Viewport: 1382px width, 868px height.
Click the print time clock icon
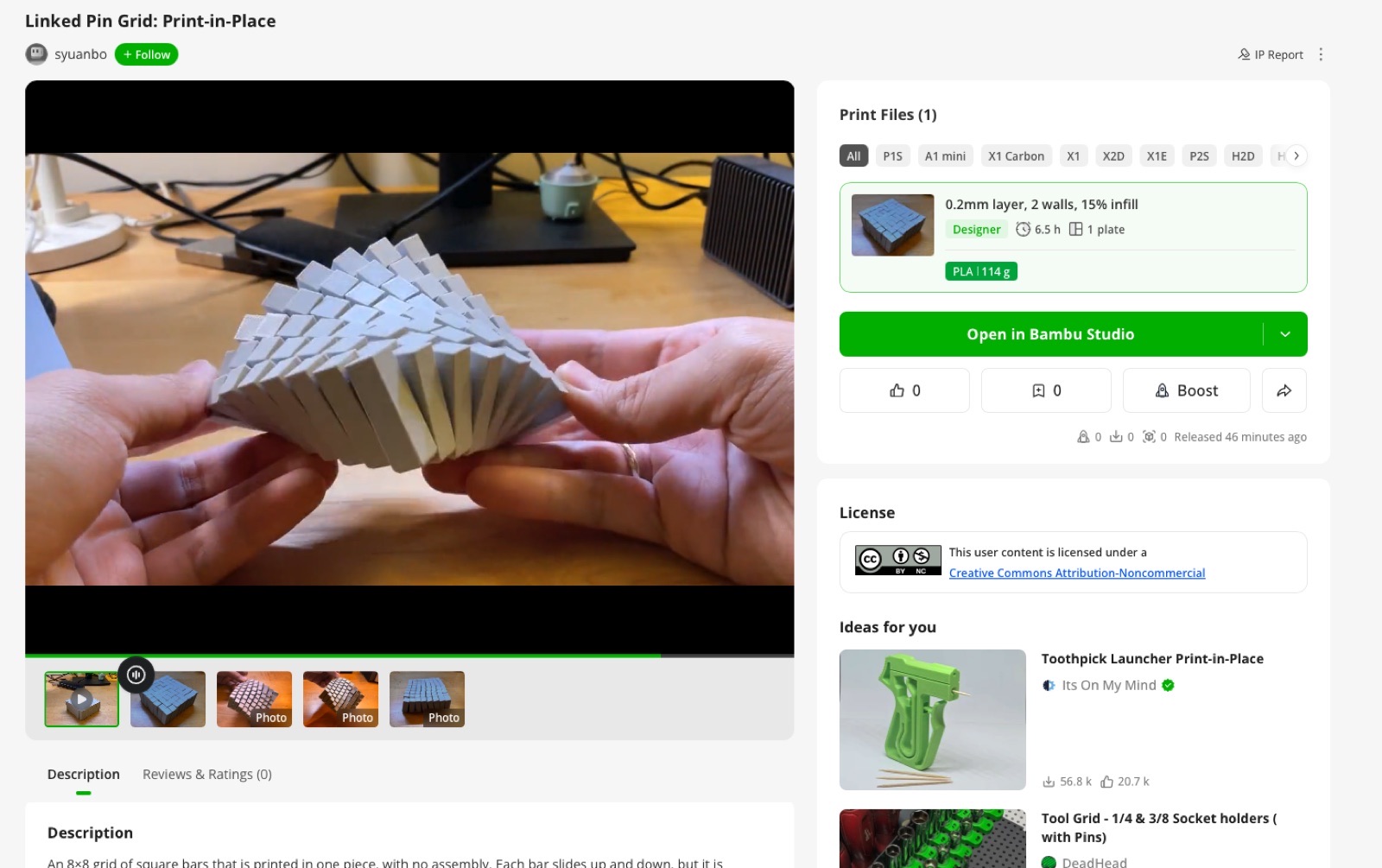tap(1023, 229)
